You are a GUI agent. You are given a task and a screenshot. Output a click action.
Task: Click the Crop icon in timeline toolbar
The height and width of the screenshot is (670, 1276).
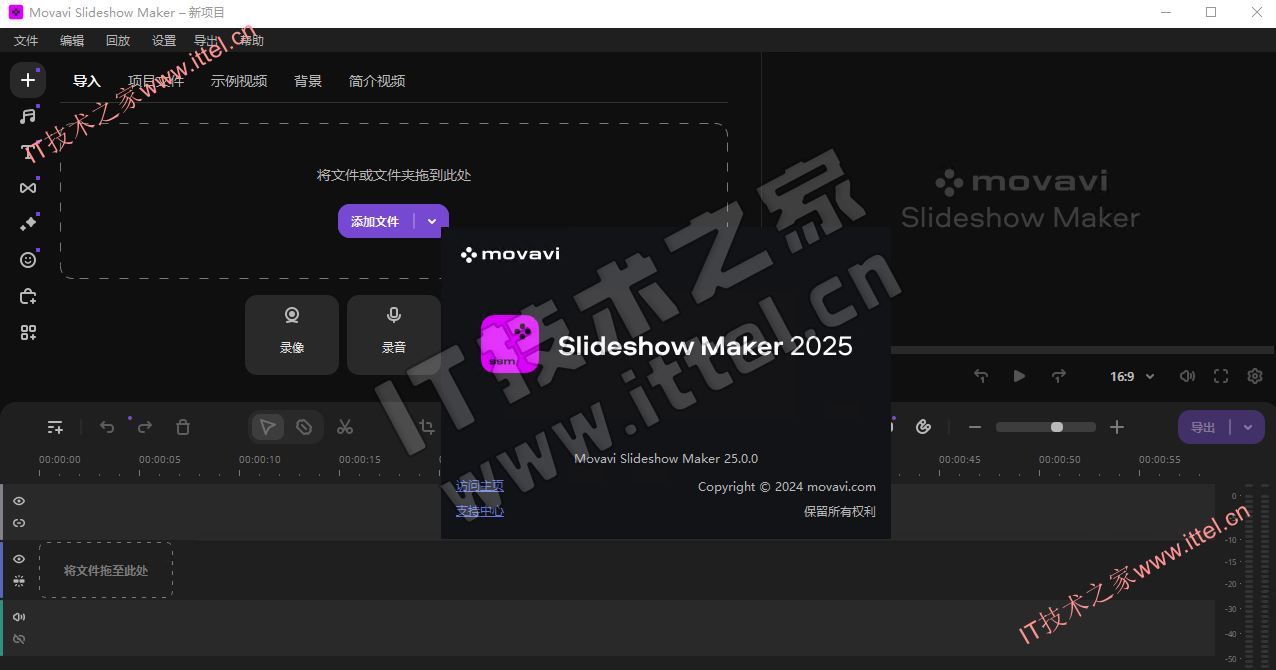[427, 427]
